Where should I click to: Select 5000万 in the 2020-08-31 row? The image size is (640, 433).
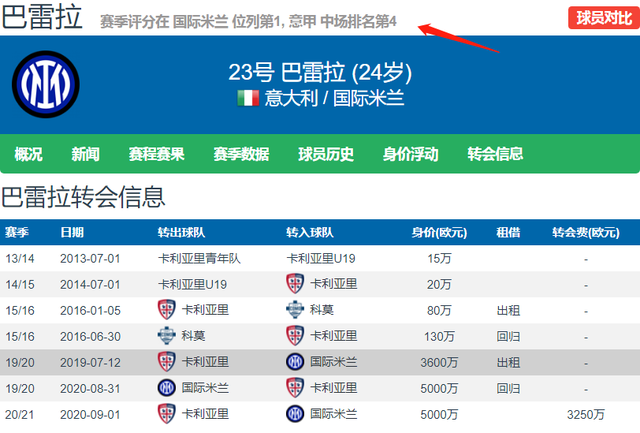pos(439,389)
